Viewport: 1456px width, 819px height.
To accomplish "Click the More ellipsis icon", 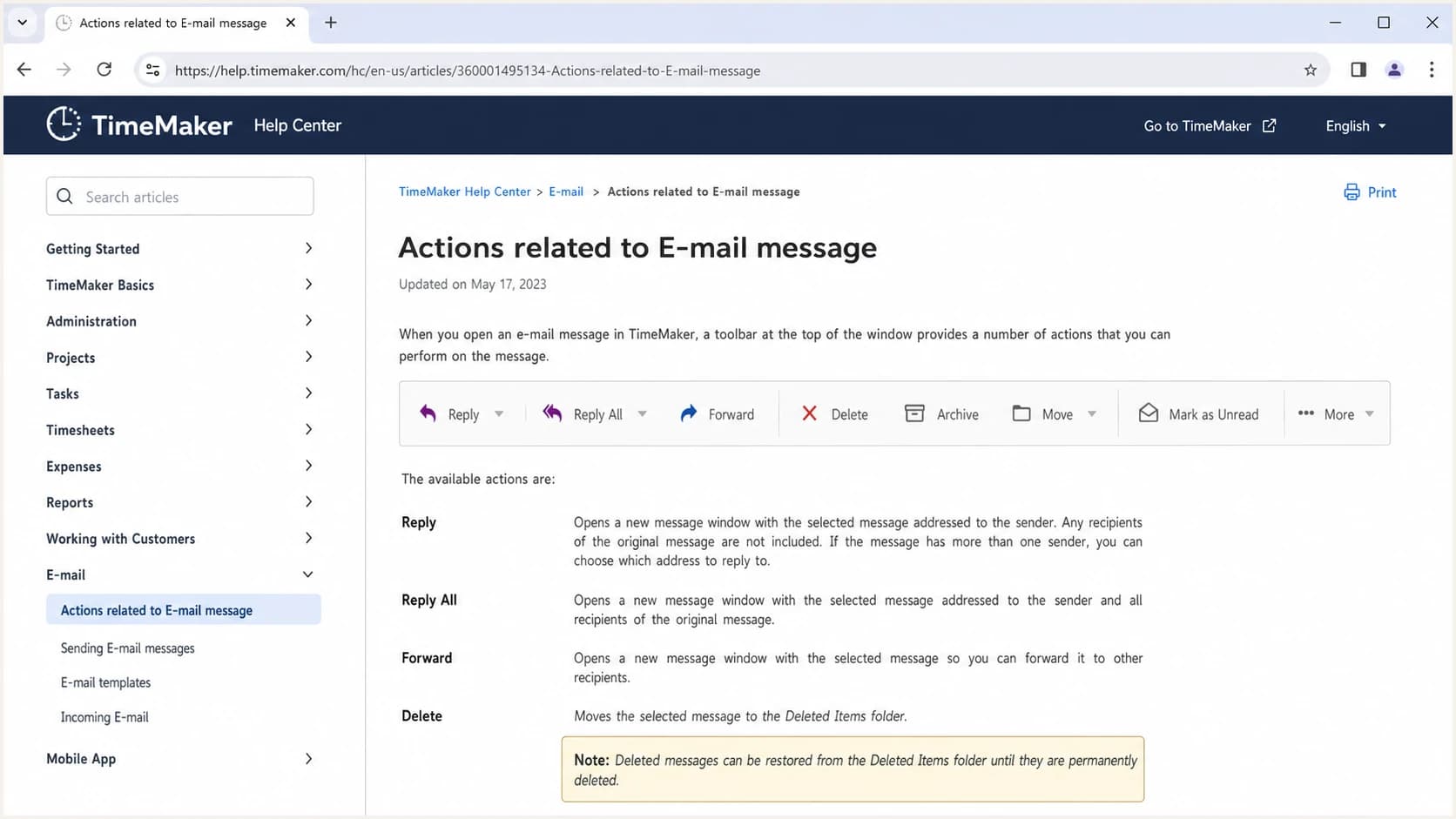I will (1306, 413).
